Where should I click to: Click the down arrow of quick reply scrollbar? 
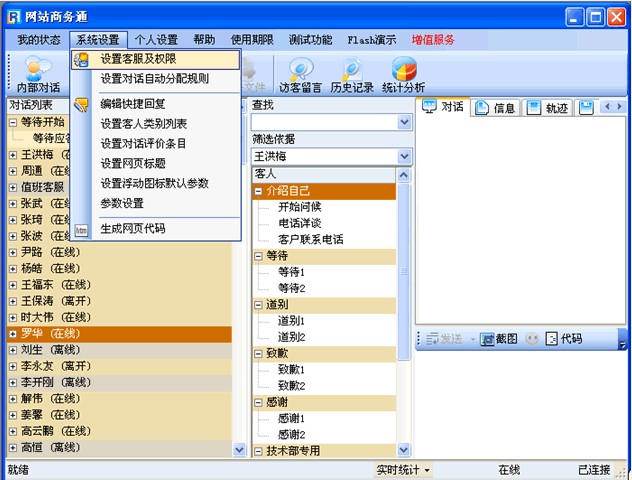403,449
